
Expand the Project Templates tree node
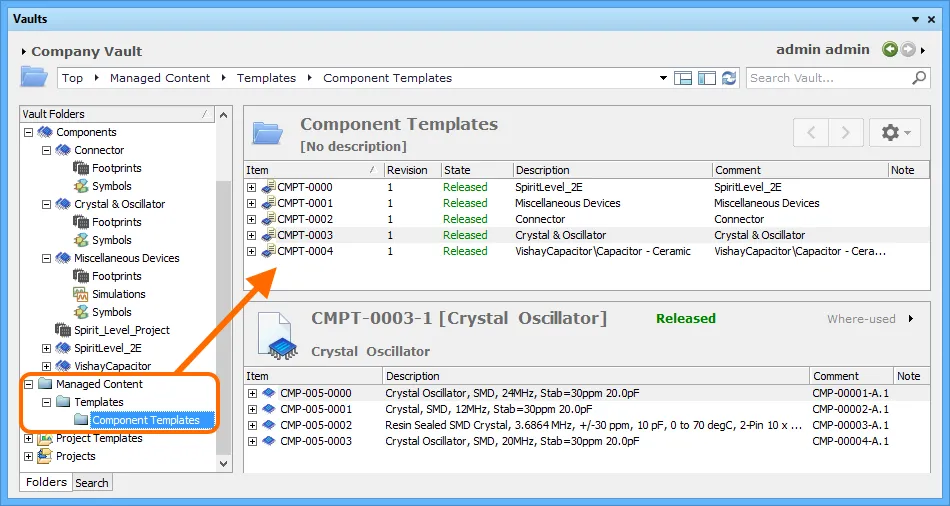pyautogui.click(x=28, y=438)
